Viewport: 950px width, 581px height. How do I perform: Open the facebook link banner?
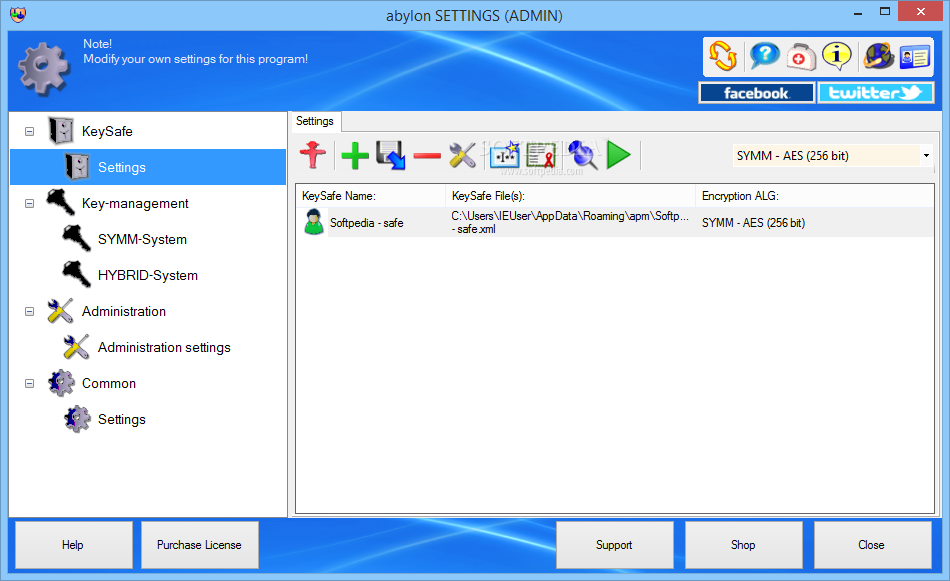click(x=756, y=93)
